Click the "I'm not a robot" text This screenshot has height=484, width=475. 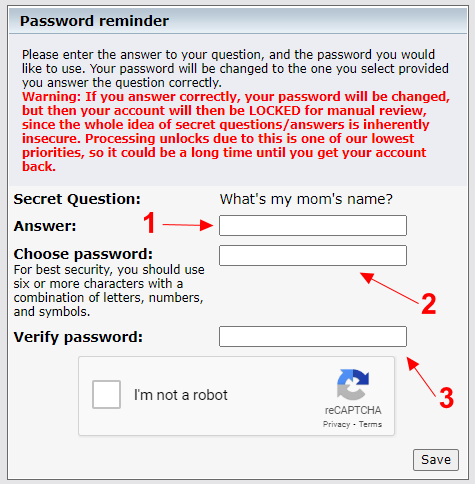coord(181,395)
